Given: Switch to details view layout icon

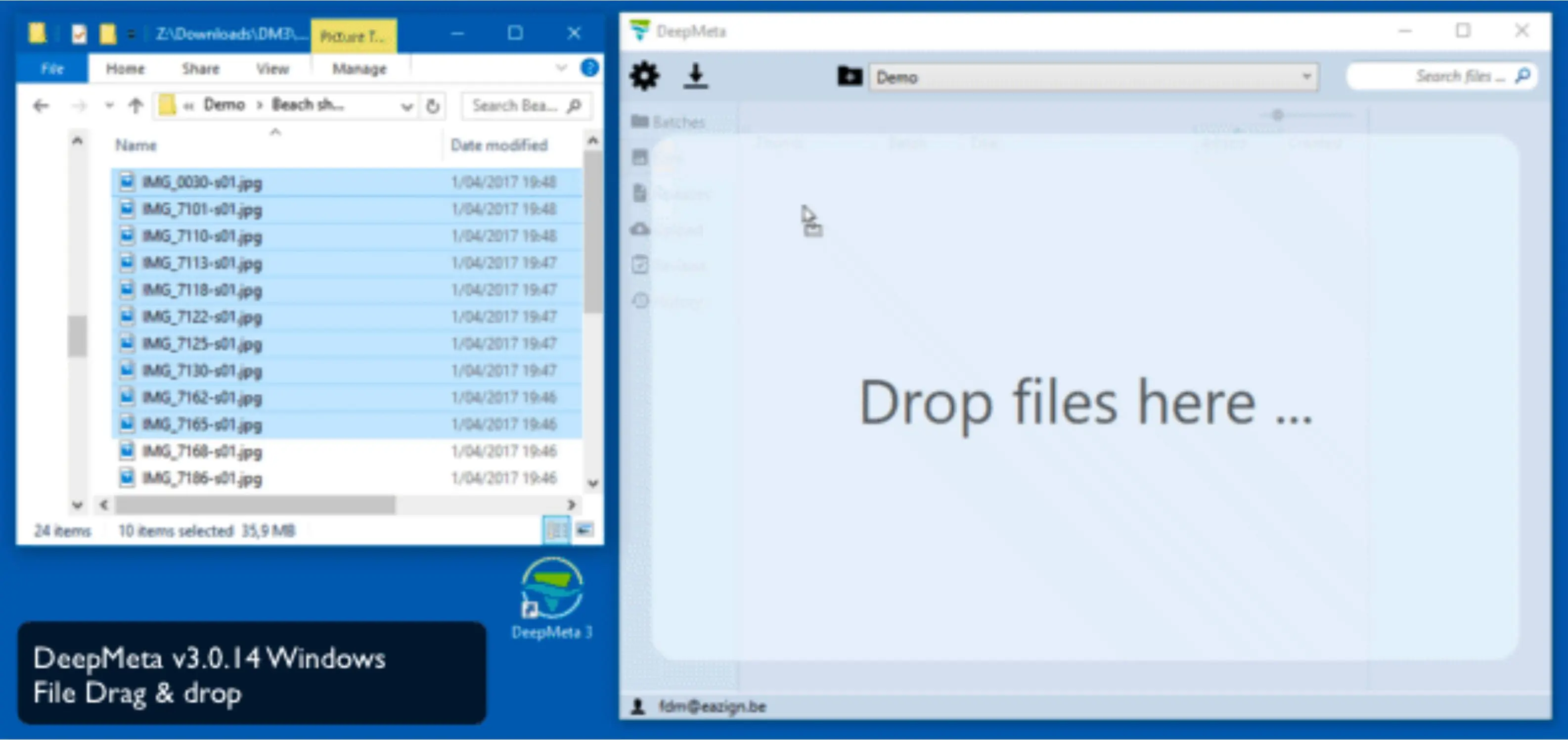Looking at the screenshot, I should [556, 530].
